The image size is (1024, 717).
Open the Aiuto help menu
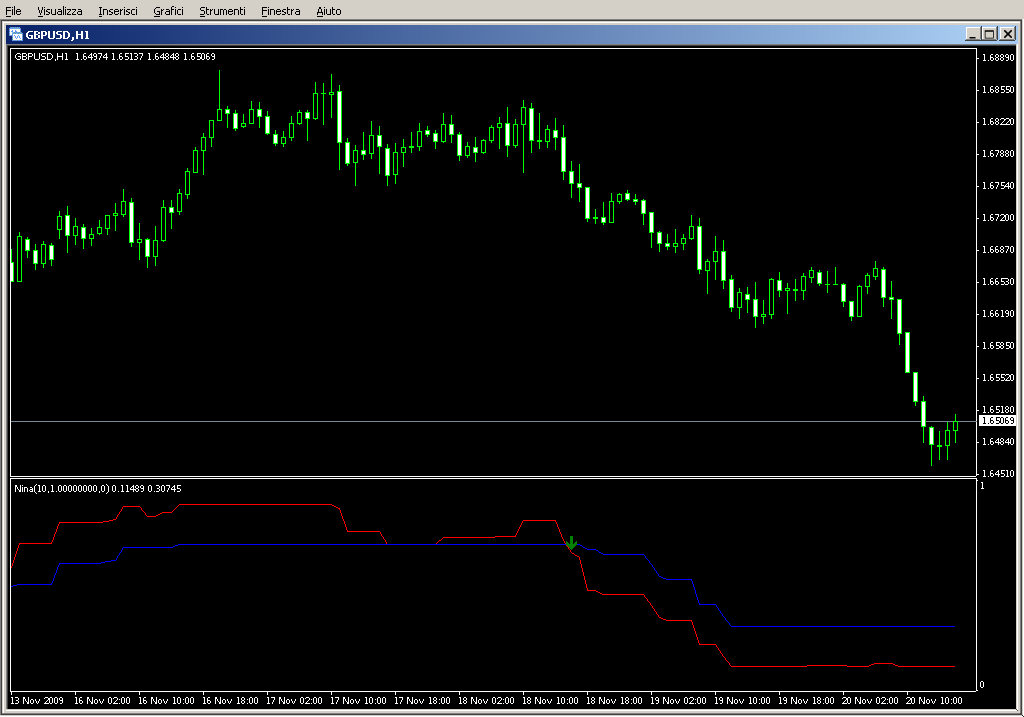328,11
